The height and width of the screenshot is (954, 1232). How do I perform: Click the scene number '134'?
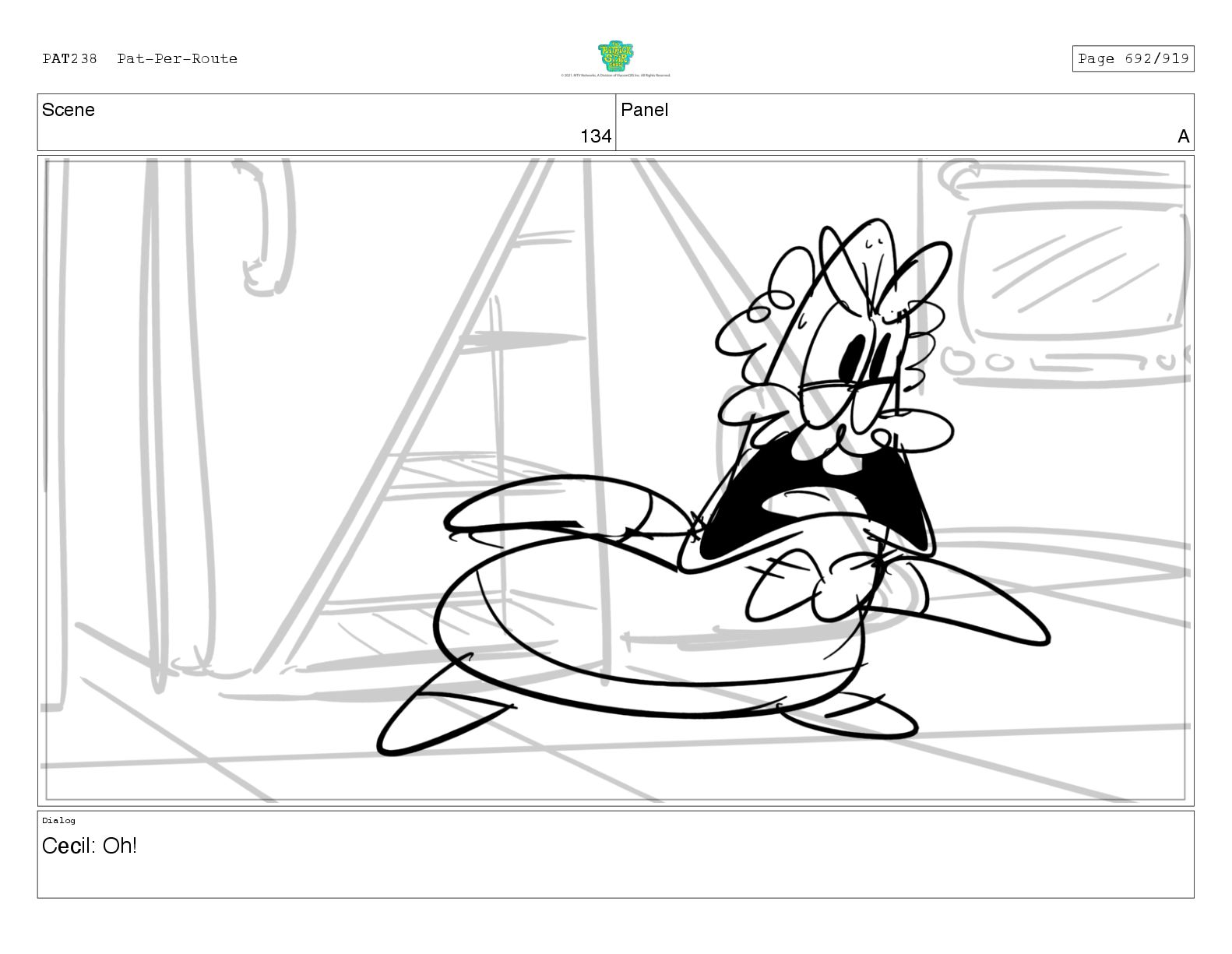tap(596, 136)
